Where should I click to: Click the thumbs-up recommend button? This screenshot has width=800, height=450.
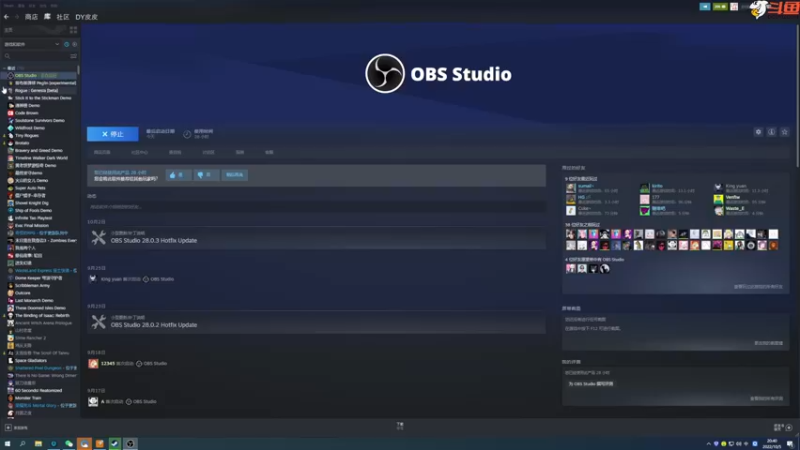[179, 175]
